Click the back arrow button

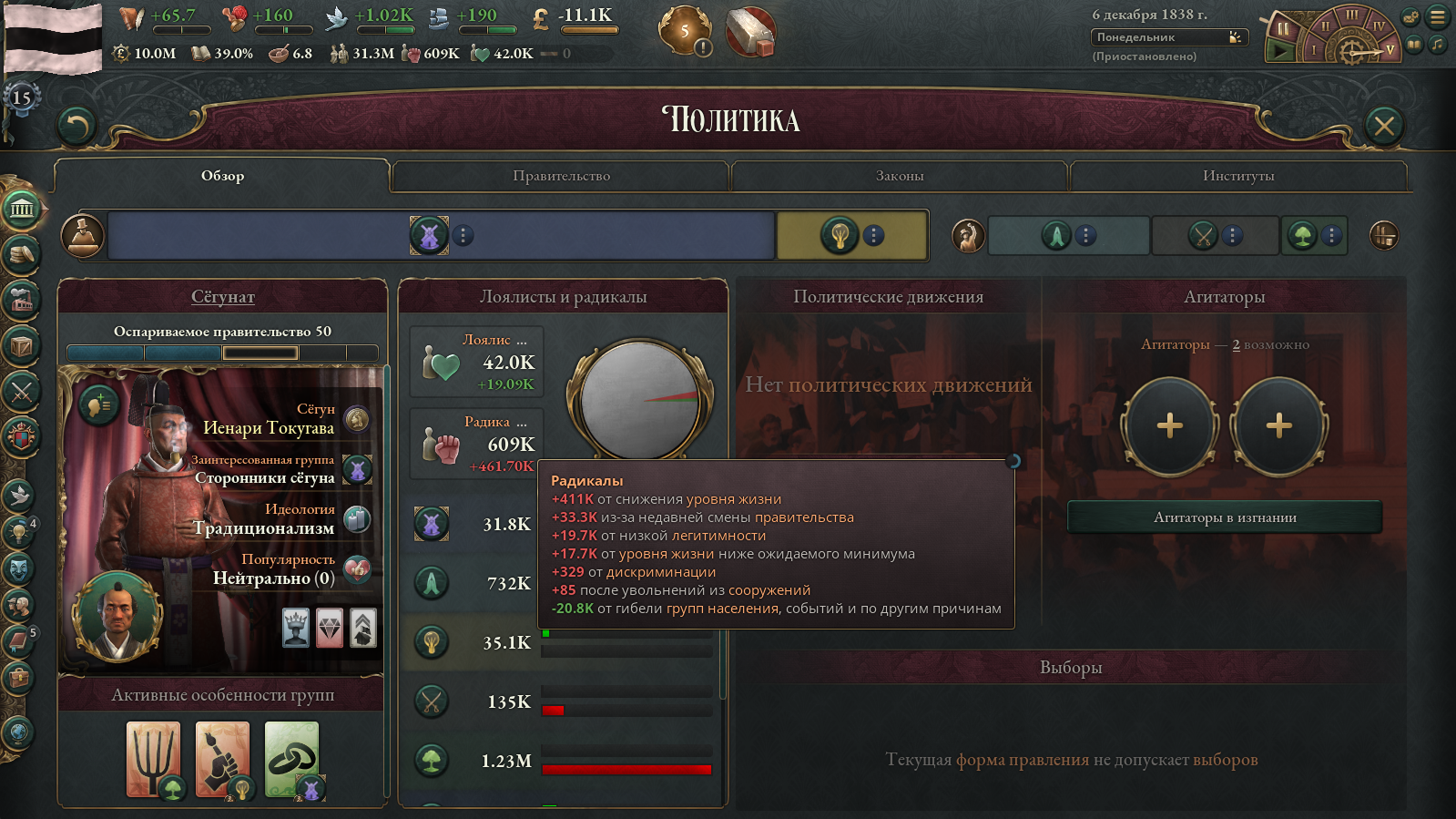pos(76,127)
